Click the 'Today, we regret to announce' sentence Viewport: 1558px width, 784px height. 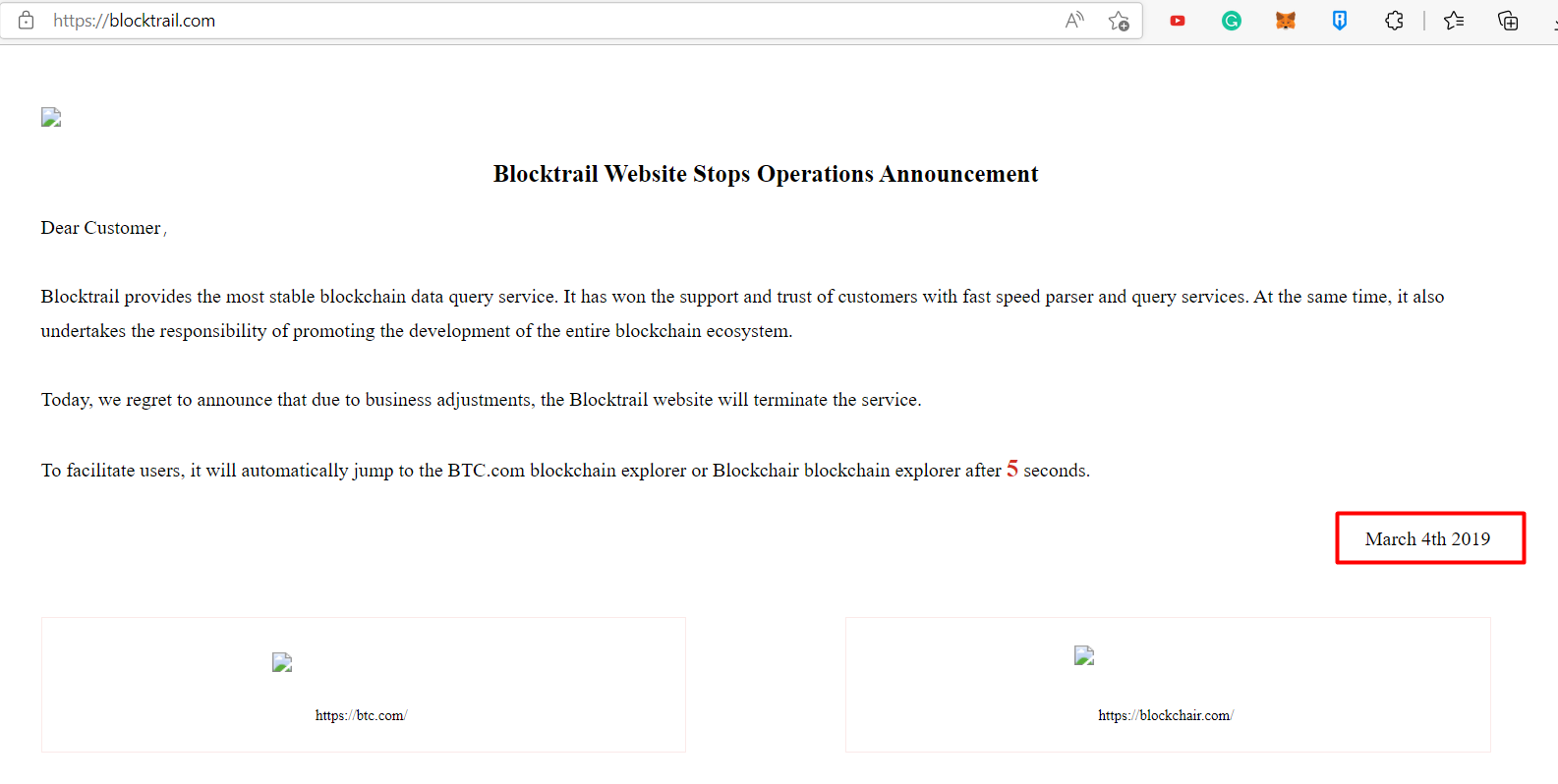(481, 400)
